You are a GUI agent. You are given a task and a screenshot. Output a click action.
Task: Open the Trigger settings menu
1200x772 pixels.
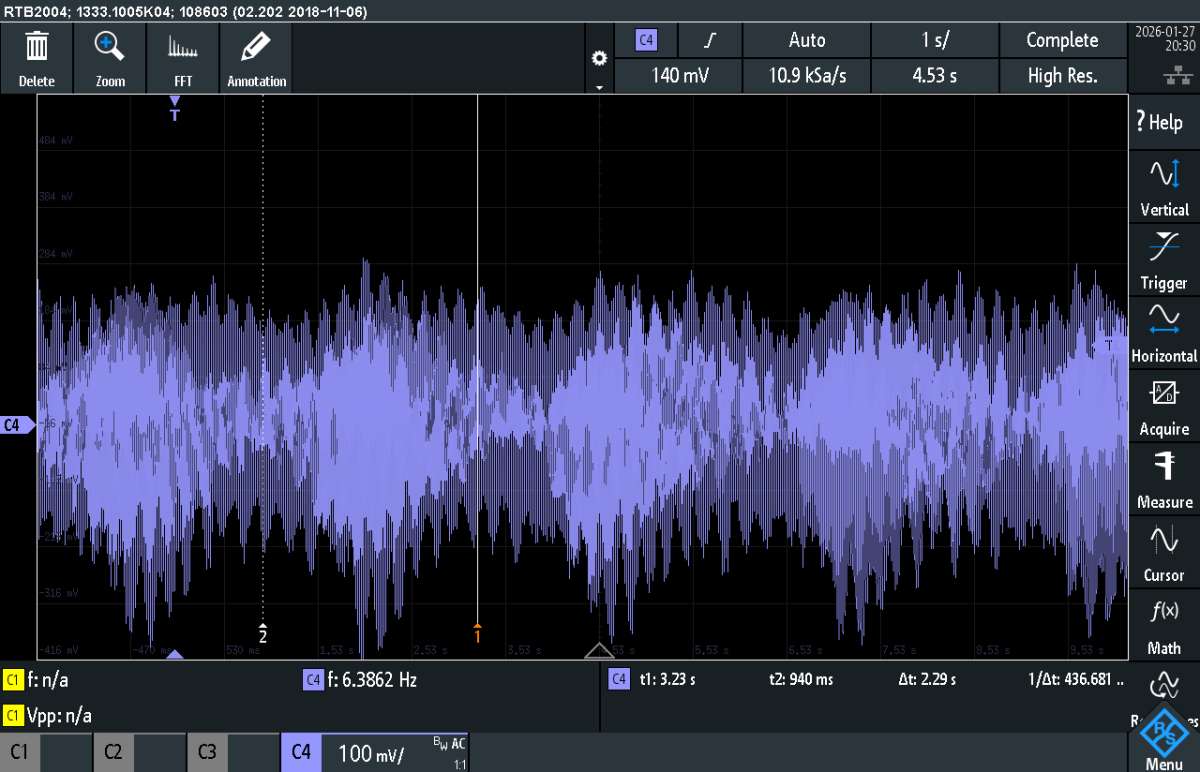[x=1164, y=259]
